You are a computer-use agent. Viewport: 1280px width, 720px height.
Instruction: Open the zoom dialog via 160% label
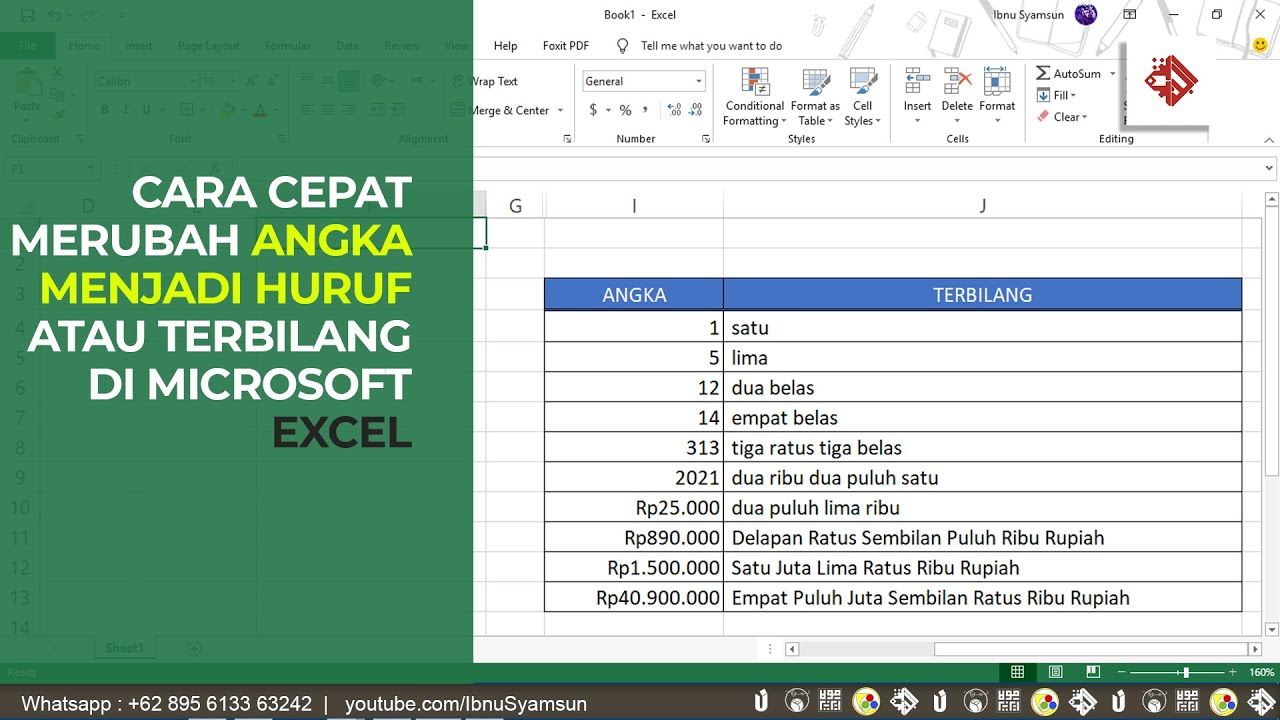coord(1261,672)
